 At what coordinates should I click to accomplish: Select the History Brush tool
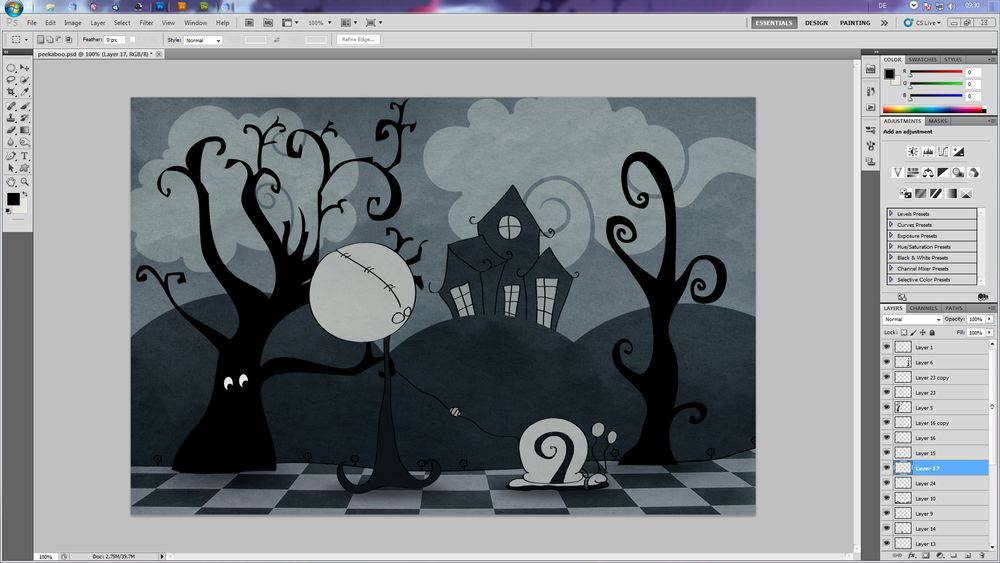coord(24,118)
